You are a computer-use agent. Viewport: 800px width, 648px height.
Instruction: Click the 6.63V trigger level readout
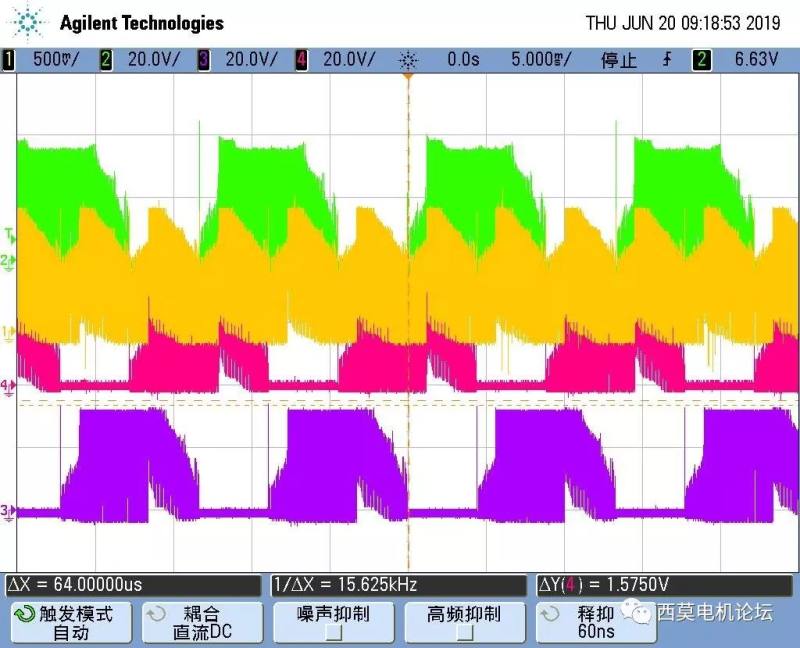[756, 60]
